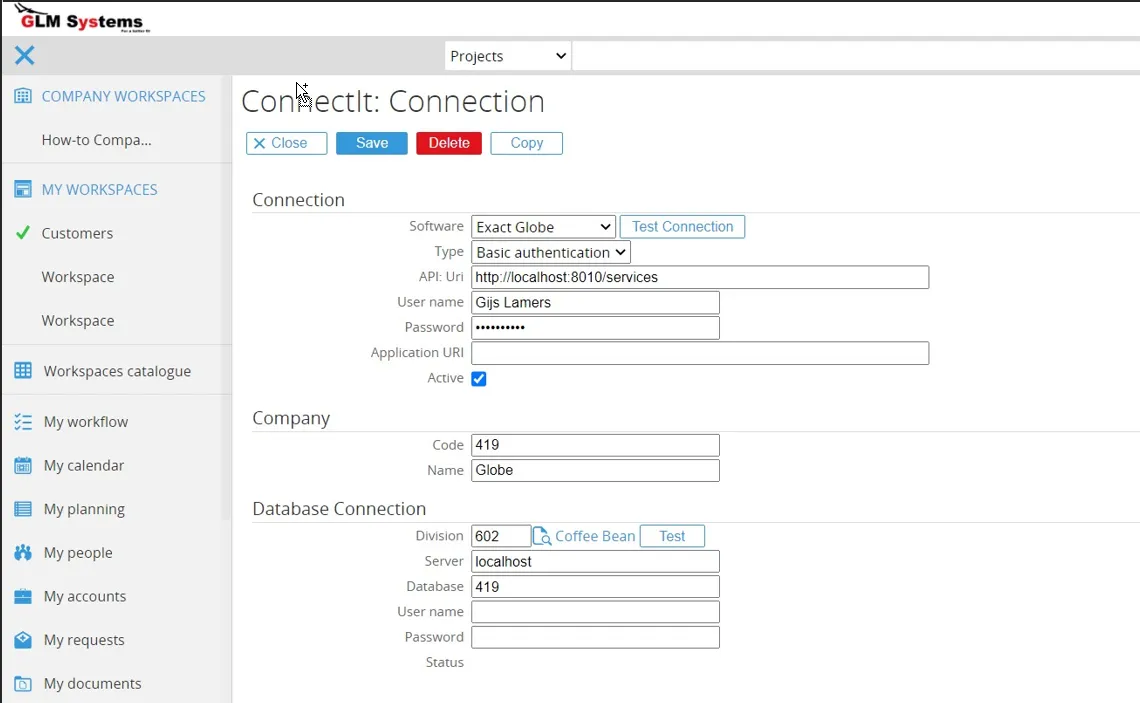
Task: Click the My workflow checklist icon
Action: coord(23,422)
